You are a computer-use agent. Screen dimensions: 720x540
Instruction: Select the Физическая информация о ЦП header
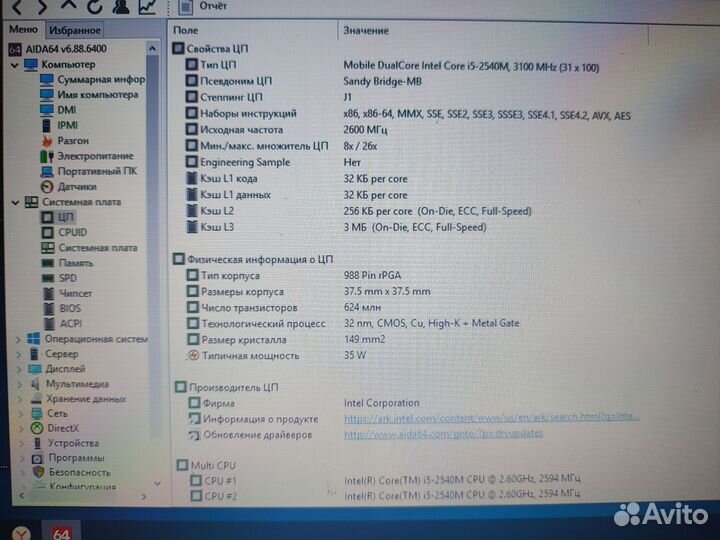coord(253,259)
